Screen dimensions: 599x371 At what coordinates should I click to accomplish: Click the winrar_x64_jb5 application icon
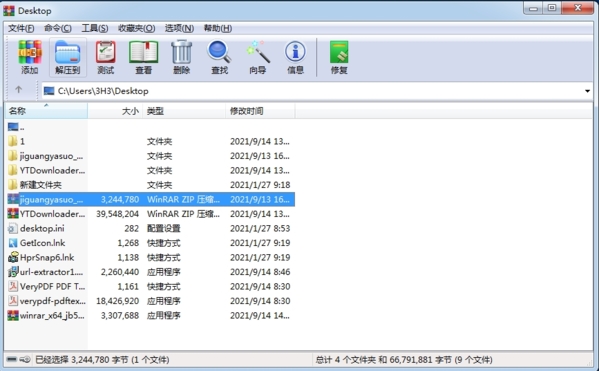[x=13, y=316]
